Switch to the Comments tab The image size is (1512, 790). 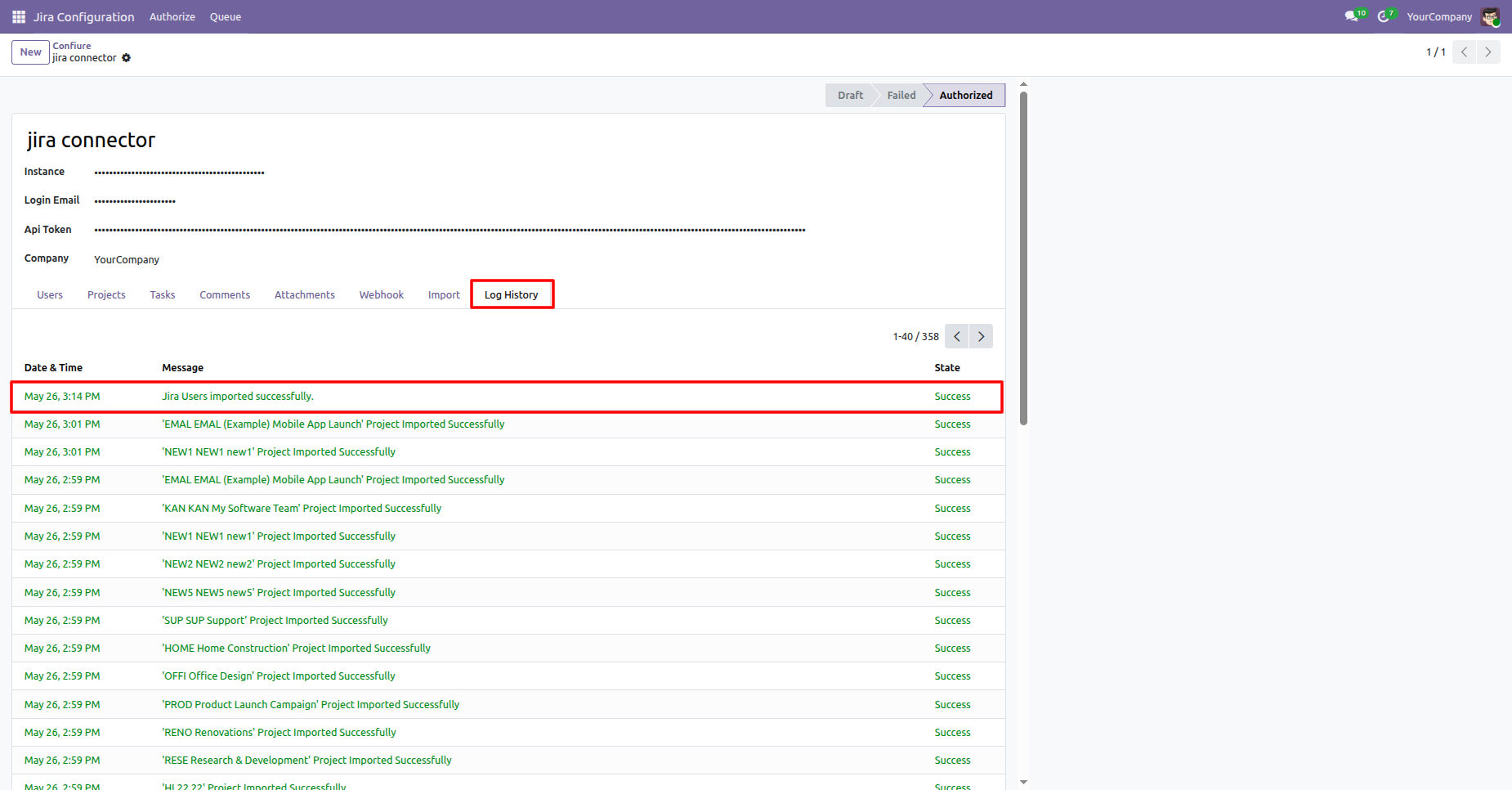pyautogui.click(x=225, y=295)
